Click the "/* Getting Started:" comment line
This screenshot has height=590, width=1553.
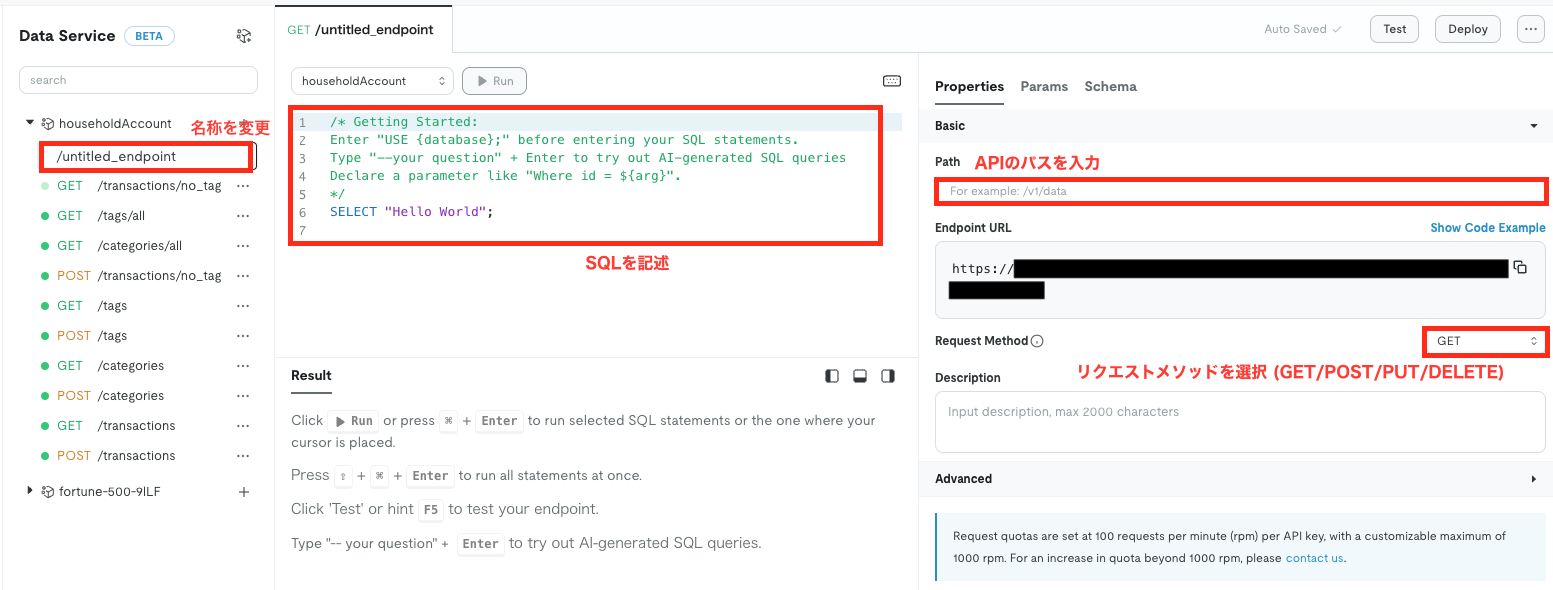[404, 122]
